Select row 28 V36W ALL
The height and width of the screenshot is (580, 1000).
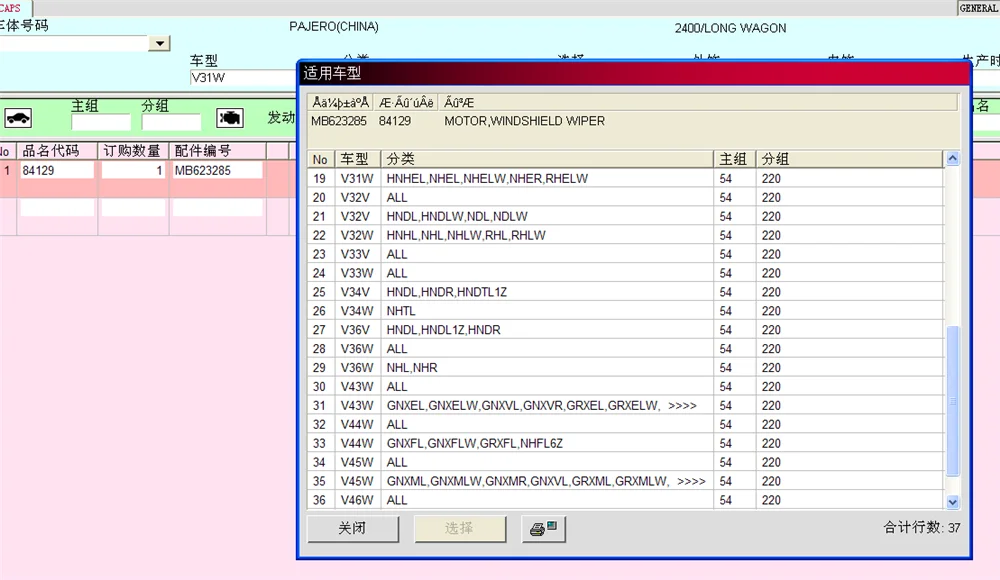625,349
